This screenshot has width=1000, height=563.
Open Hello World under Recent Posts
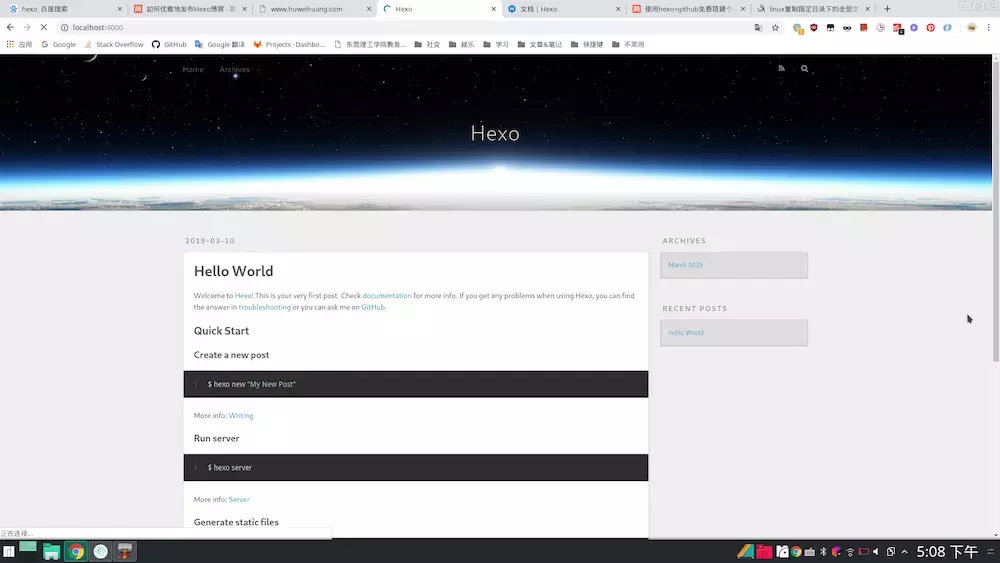686,333
